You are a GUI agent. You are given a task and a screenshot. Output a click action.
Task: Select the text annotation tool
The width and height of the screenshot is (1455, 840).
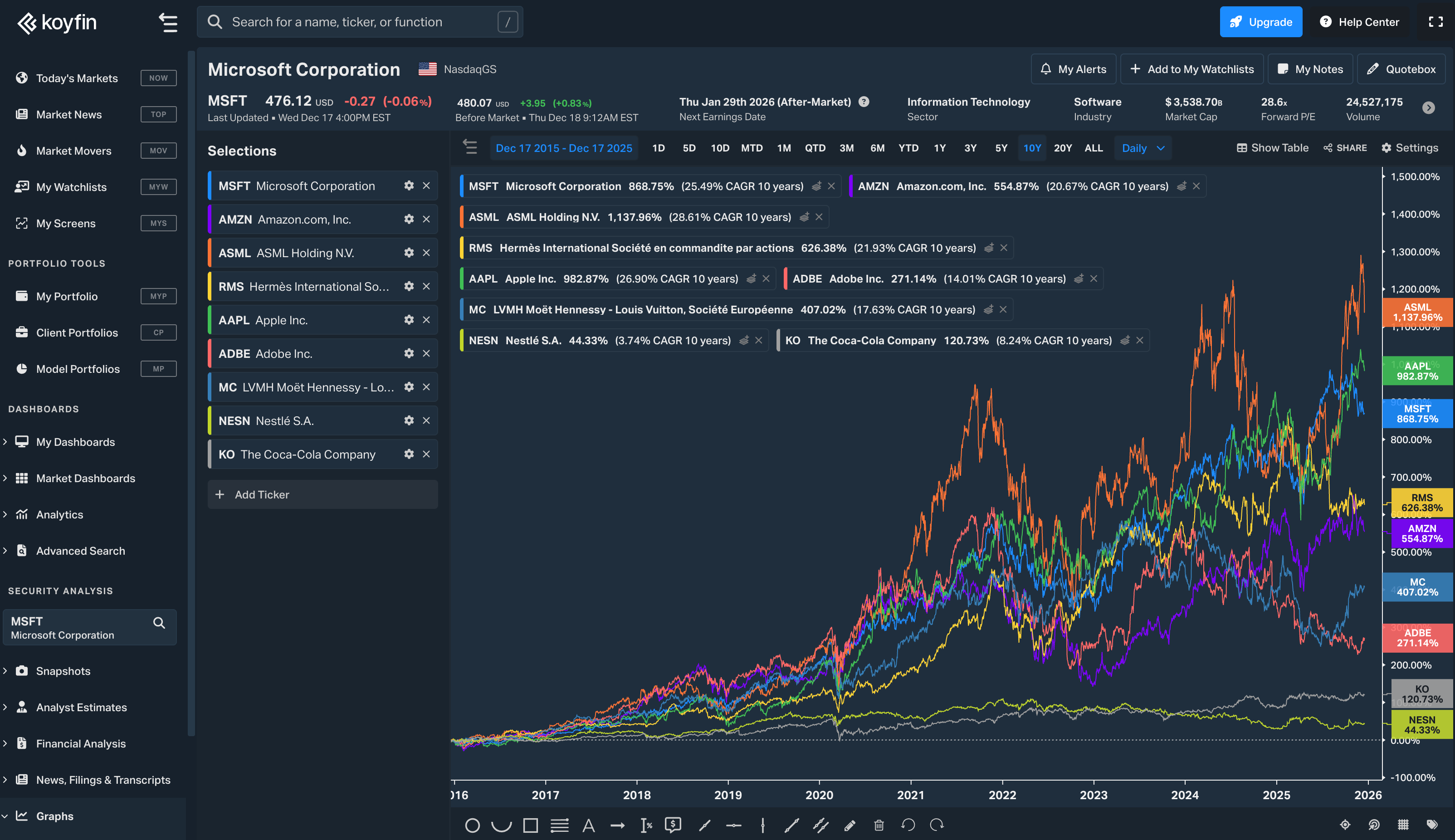[588, 825]
